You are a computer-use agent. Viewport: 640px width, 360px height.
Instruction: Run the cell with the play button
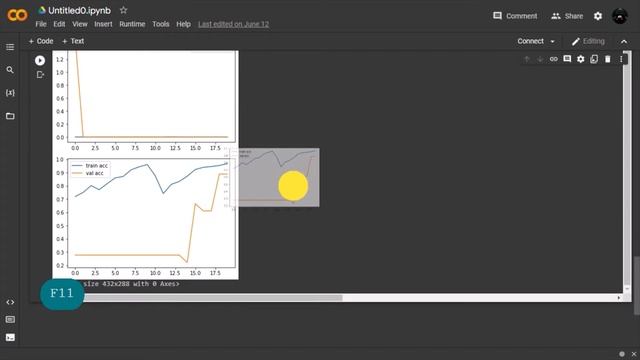point(40,60)
